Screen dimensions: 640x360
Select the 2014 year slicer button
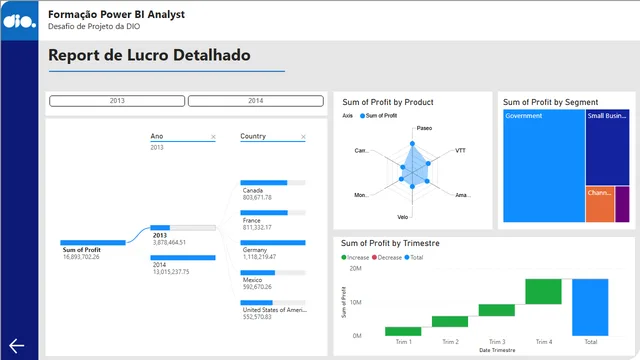[256, 101]
